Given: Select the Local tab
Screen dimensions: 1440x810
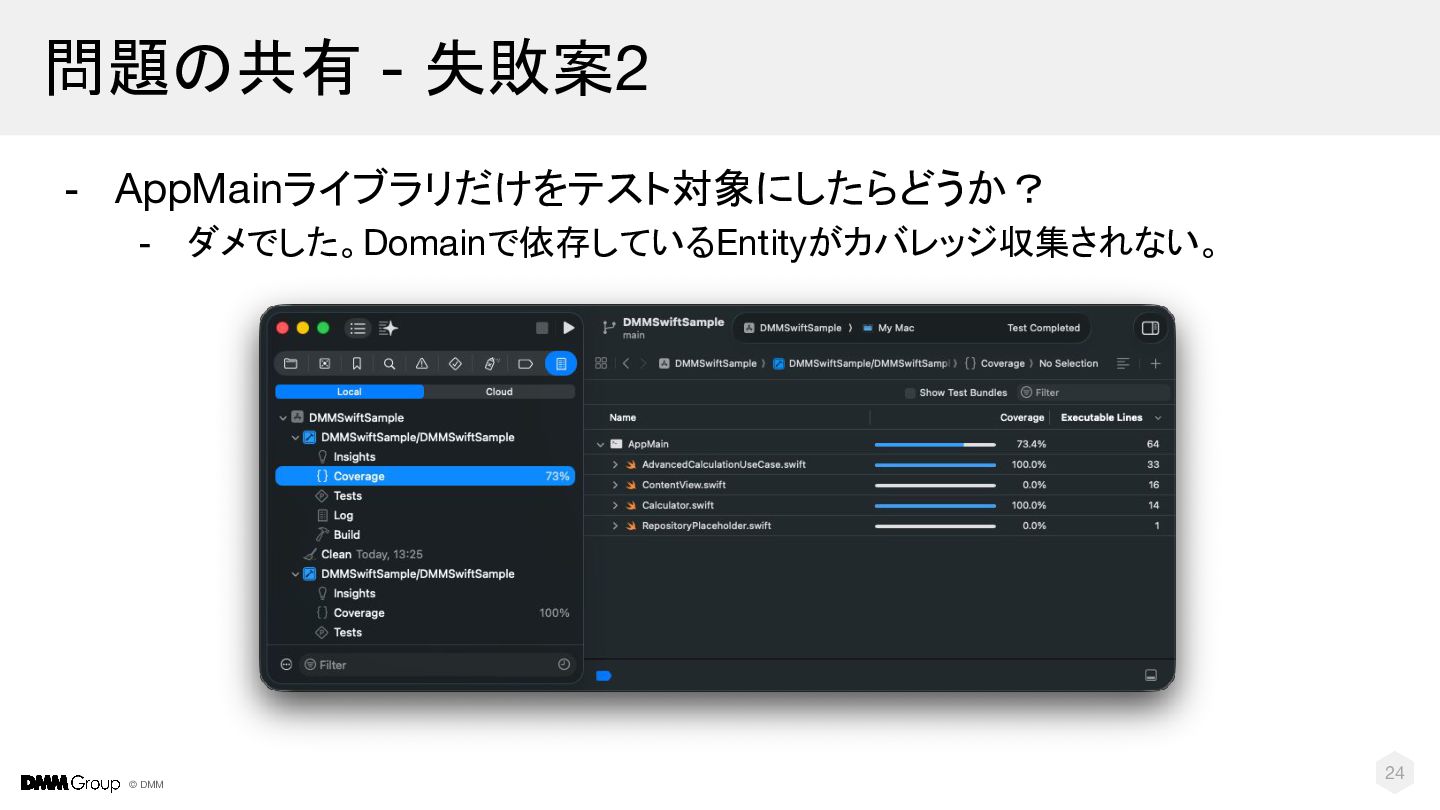Looking at the screenshot, I should pyautogui.click(x=349, y=392).
